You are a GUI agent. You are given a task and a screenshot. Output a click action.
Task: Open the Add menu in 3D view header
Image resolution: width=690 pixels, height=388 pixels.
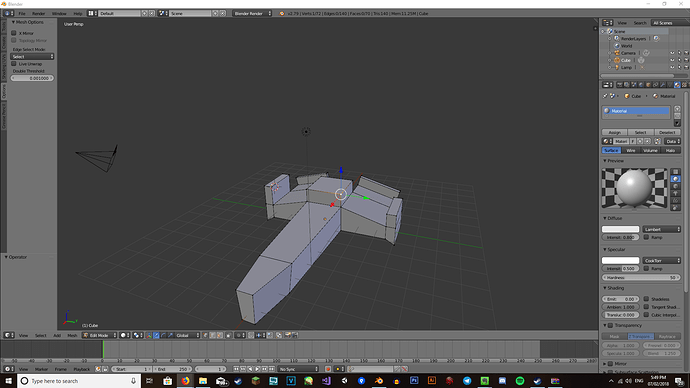pyautogui.click(x=57, y=336)
